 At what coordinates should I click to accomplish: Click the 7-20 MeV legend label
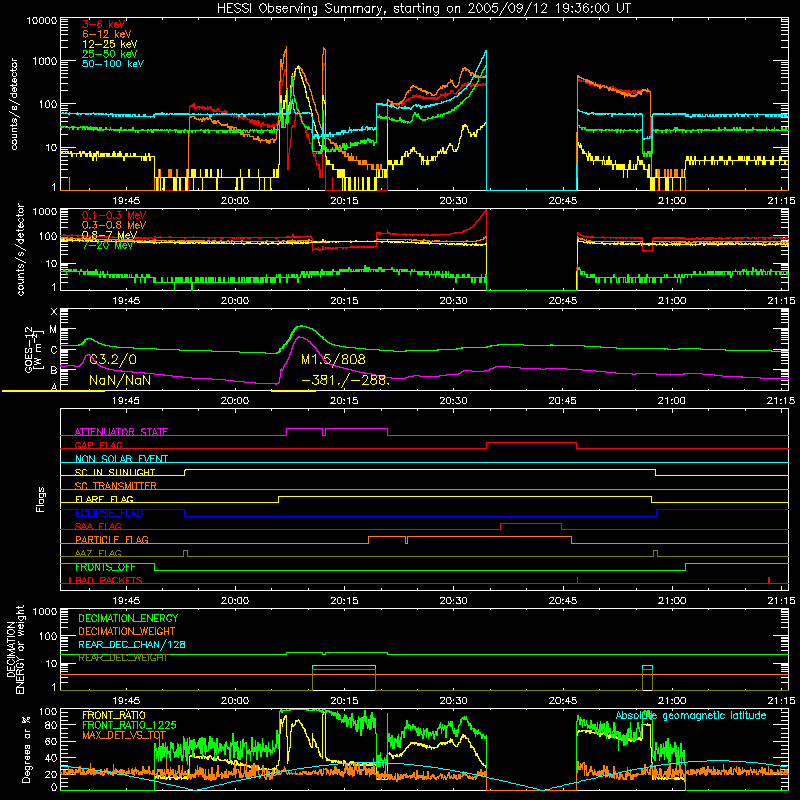(x=107, y=245)
